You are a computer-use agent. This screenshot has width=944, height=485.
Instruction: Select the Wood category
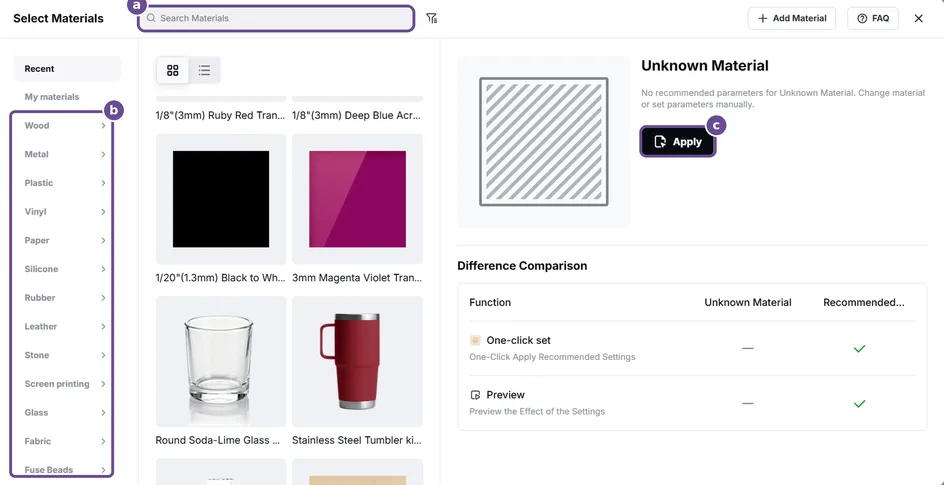point(37,126)
